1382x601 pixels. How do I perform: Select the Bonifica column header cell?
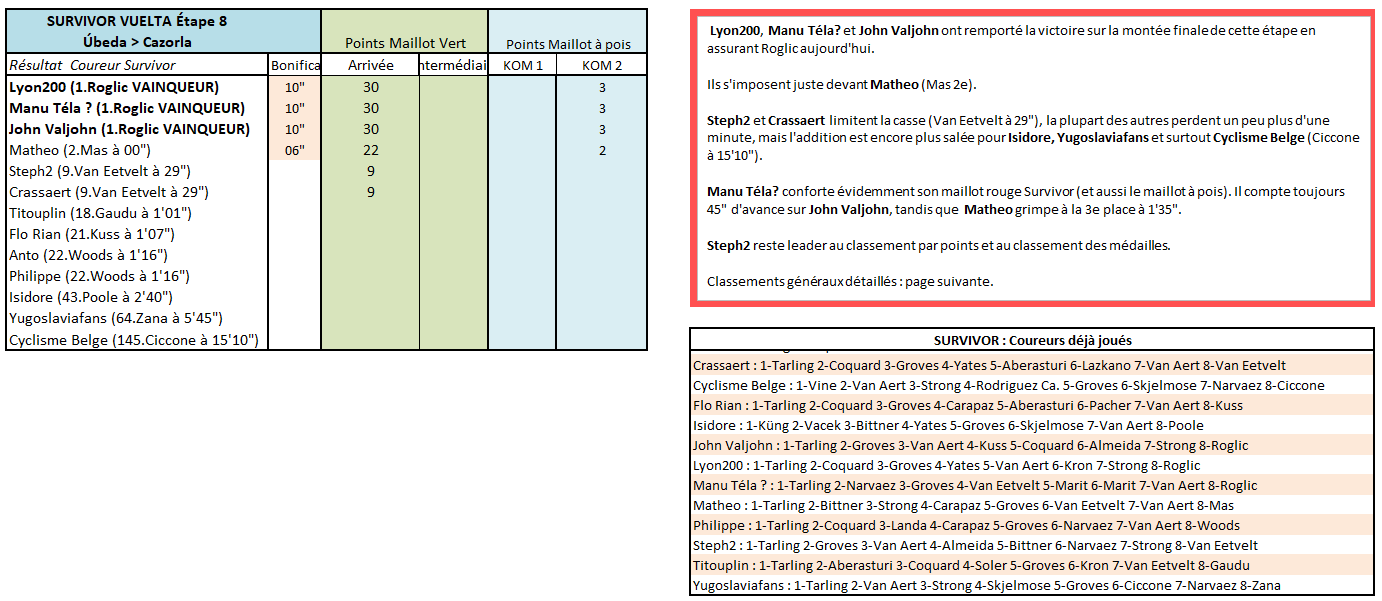click(295, 65)
